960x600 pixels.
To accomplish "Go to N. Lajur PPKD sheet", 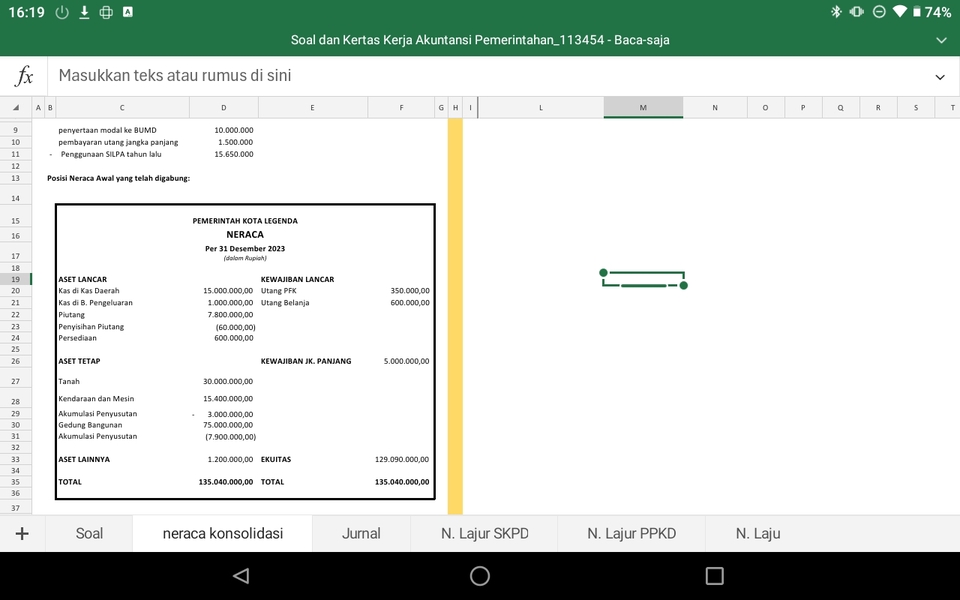I will point(631,534).
